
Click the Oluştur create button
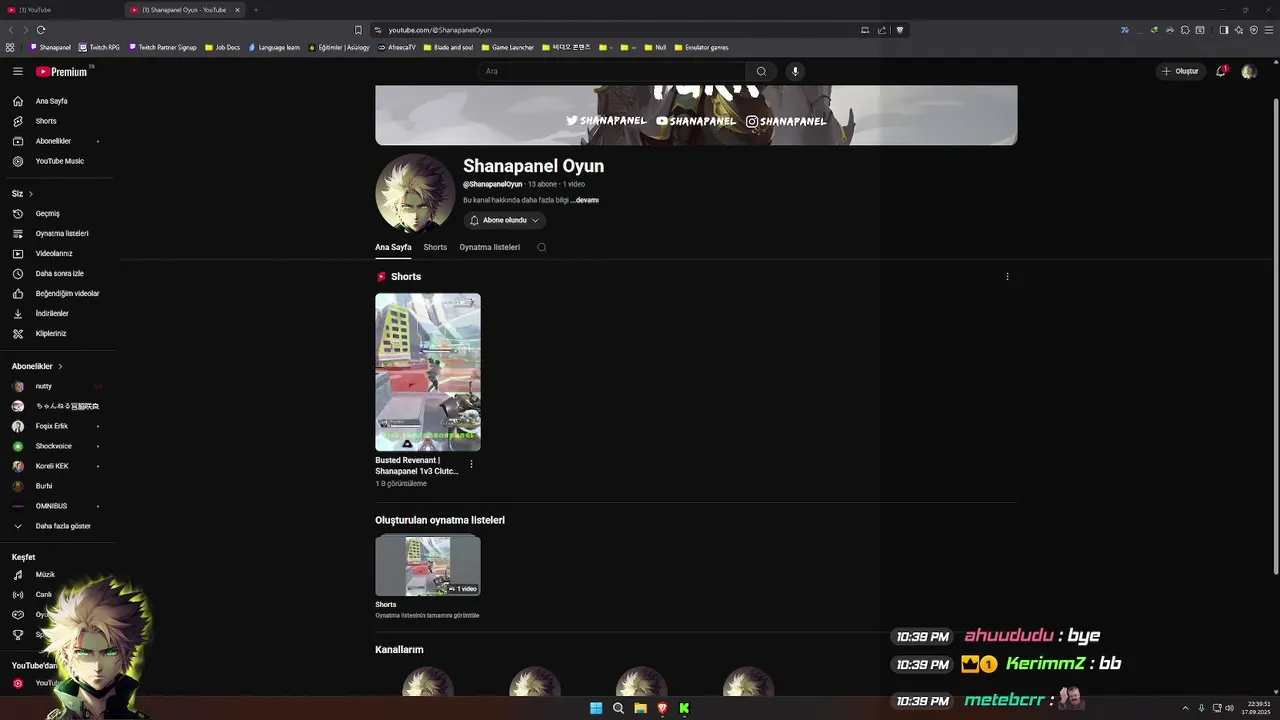(1180, 71)
